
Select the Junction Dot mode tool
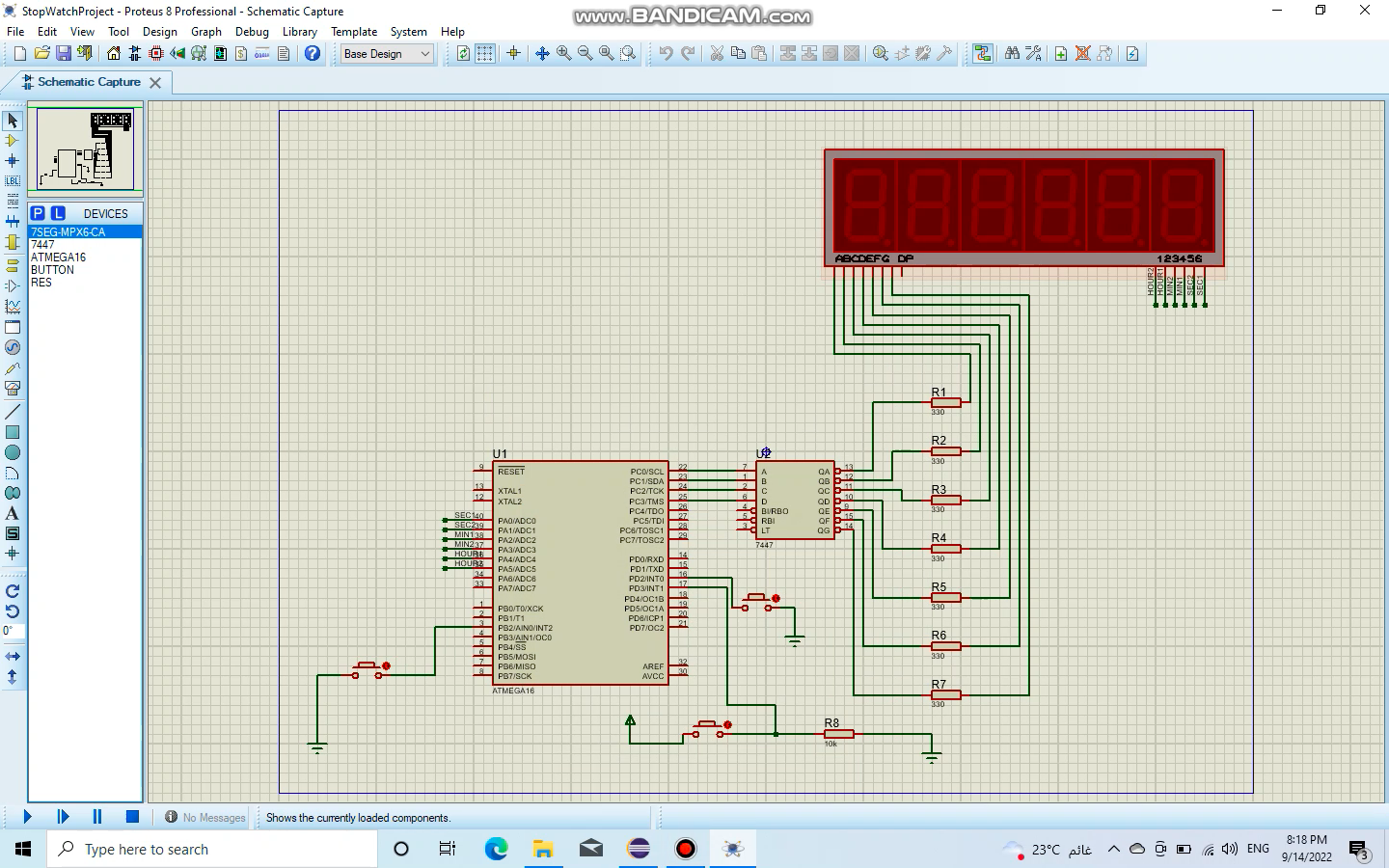(13, 161)
